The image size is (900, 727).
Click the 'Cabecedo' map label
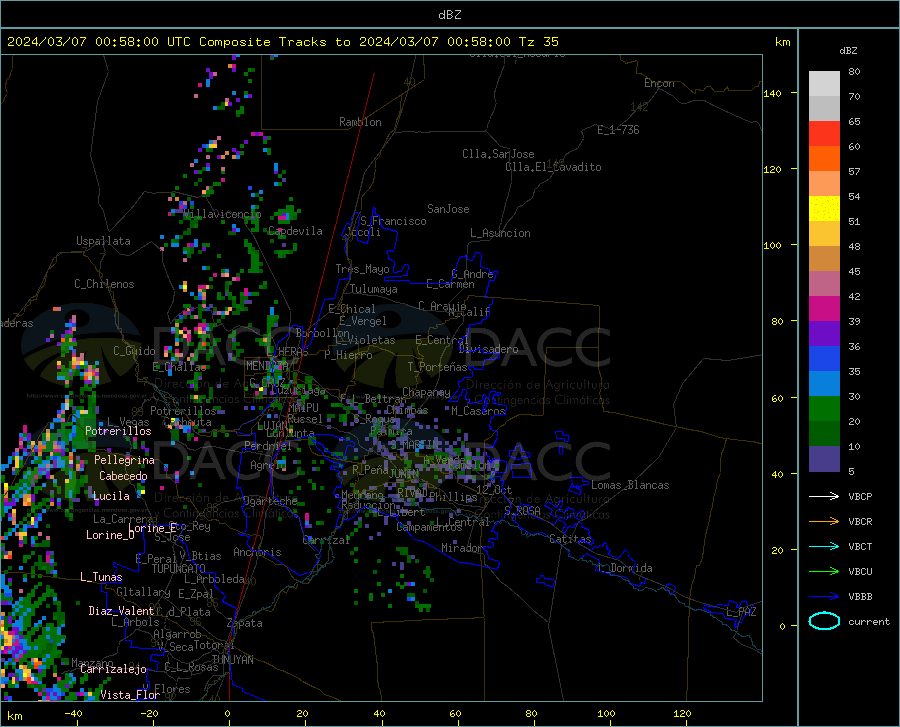click(123, 476)
